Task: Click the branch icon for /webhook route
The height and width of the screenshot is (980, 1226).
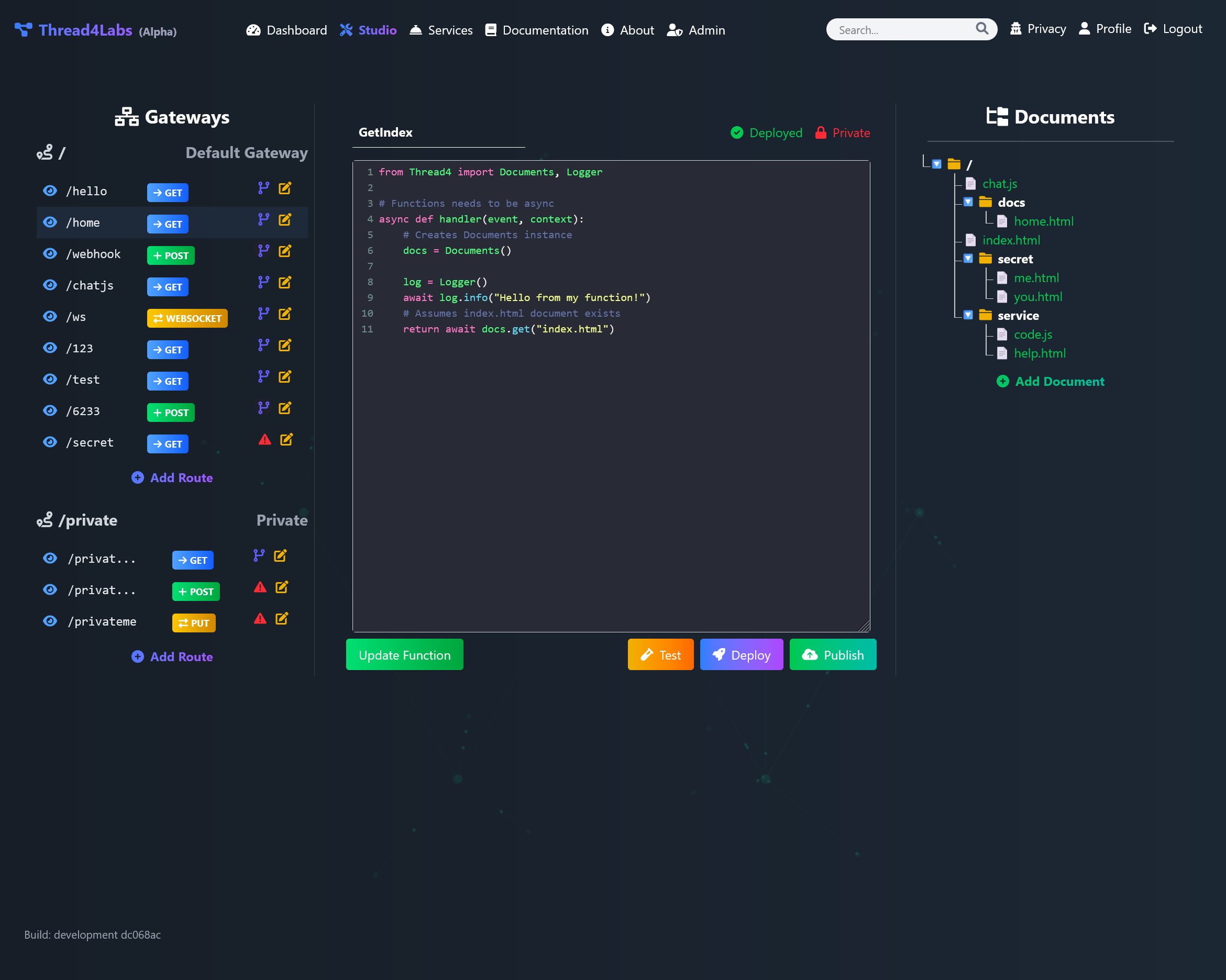Action: tap(263, 251)
